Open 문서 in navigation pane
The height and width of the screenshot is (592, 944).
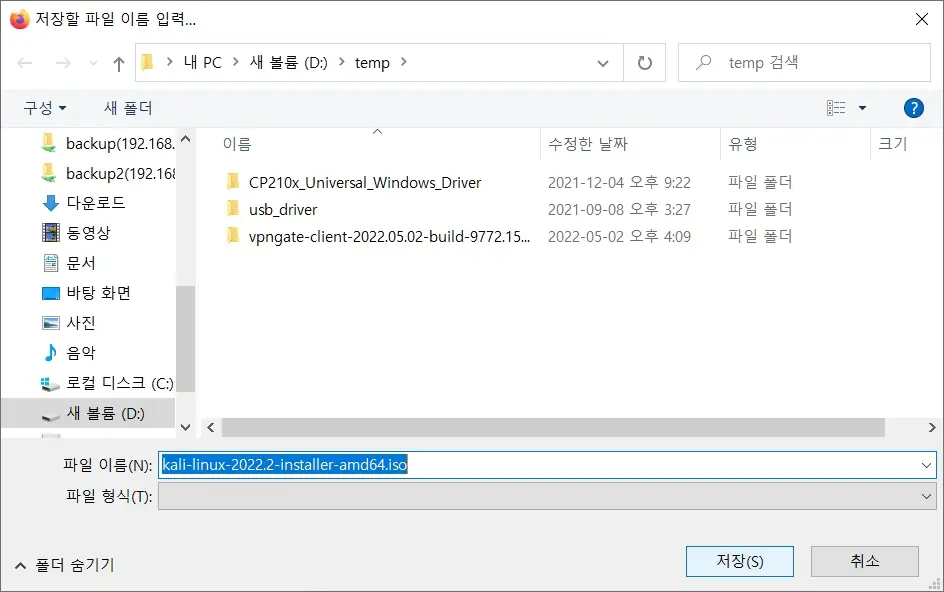(69, 263)
